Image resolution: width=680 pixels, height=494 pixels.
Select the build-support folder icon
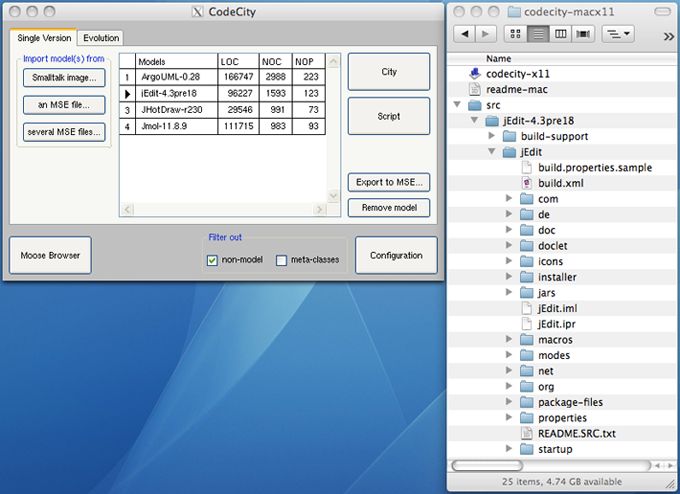point(509,136)
